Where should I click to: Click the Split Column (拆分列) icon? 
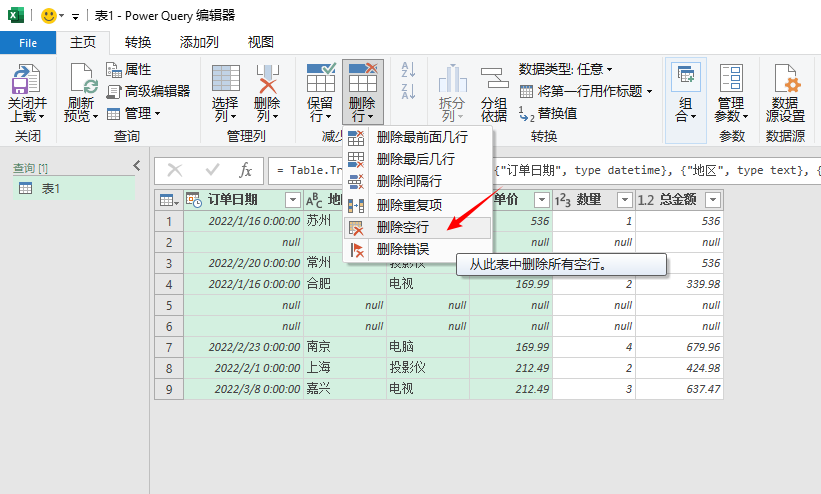pos(453,79)
